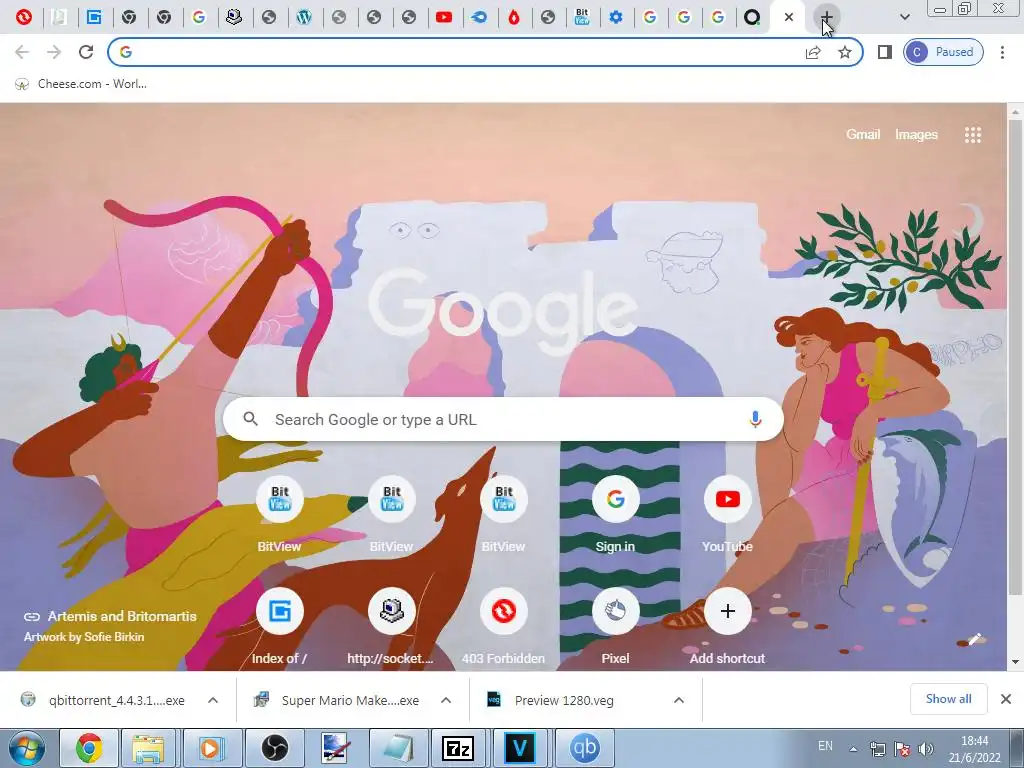1024x768 pixels.
Task: Open Chrome from taskbar
Action: click(x=89, y=748)
